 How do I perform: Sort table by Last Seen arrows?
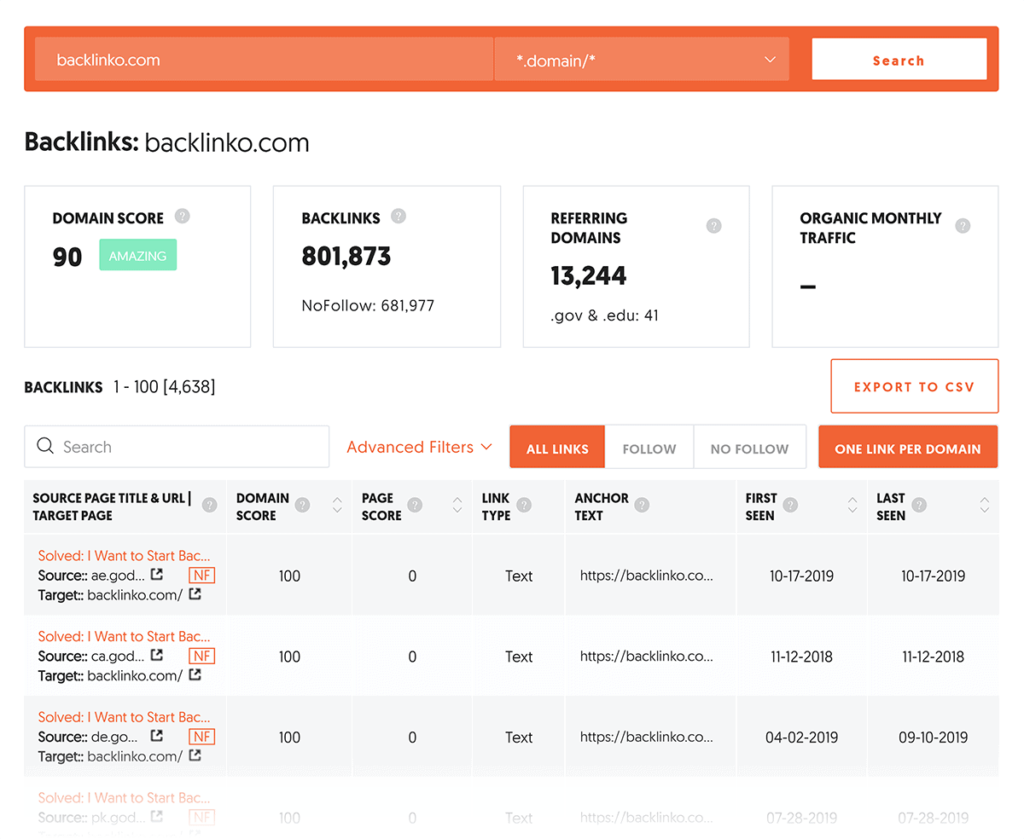[984, 506]
